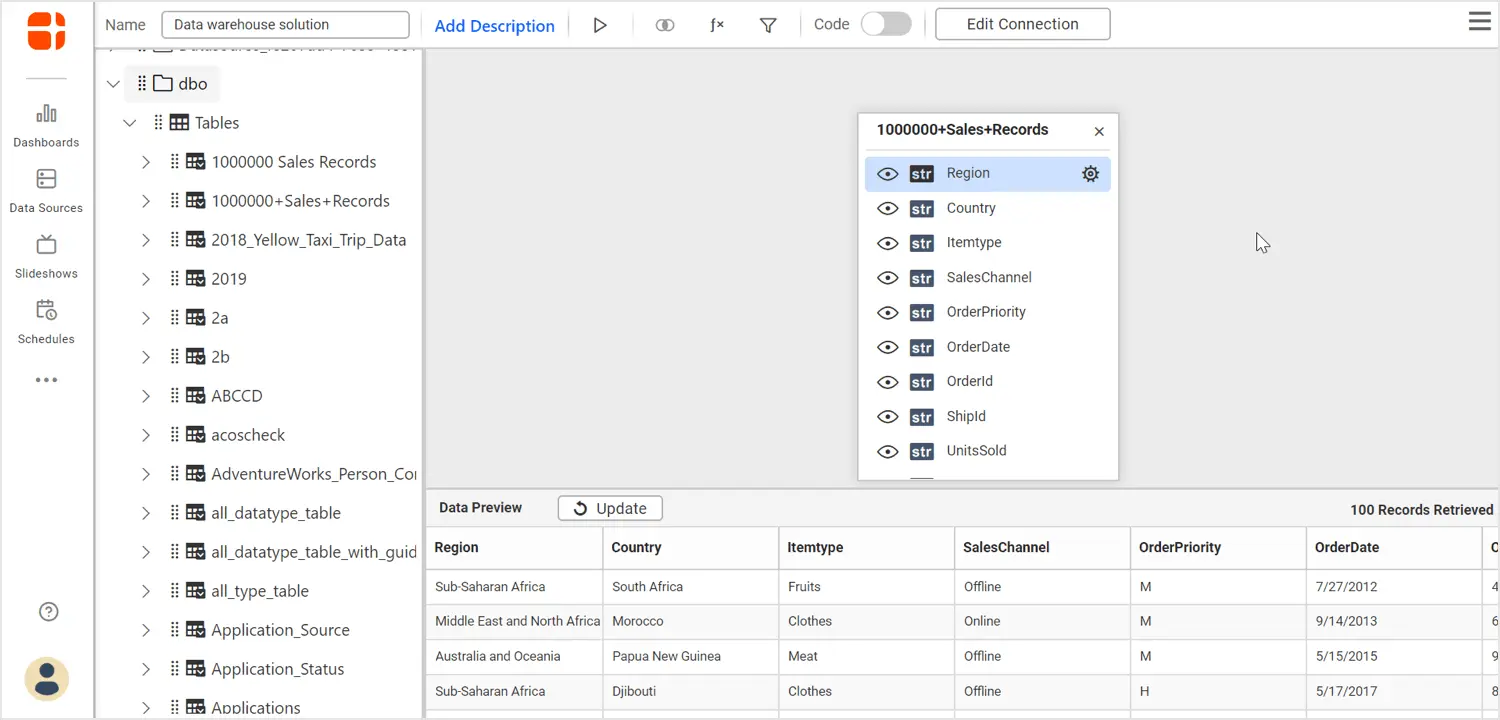The height and width of the screenshot is (720, 1500).
Task: Open the help question mark icon
Action: tap(47, 612)
